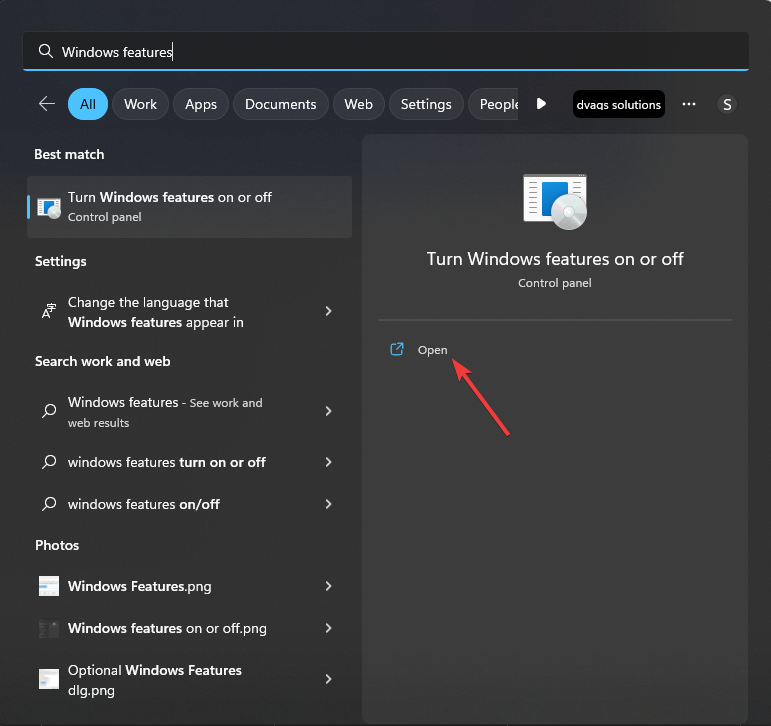This screenshot has width=771, height=726.
Task: Click Open in the preview pane
Action: (x=432, y=350)
